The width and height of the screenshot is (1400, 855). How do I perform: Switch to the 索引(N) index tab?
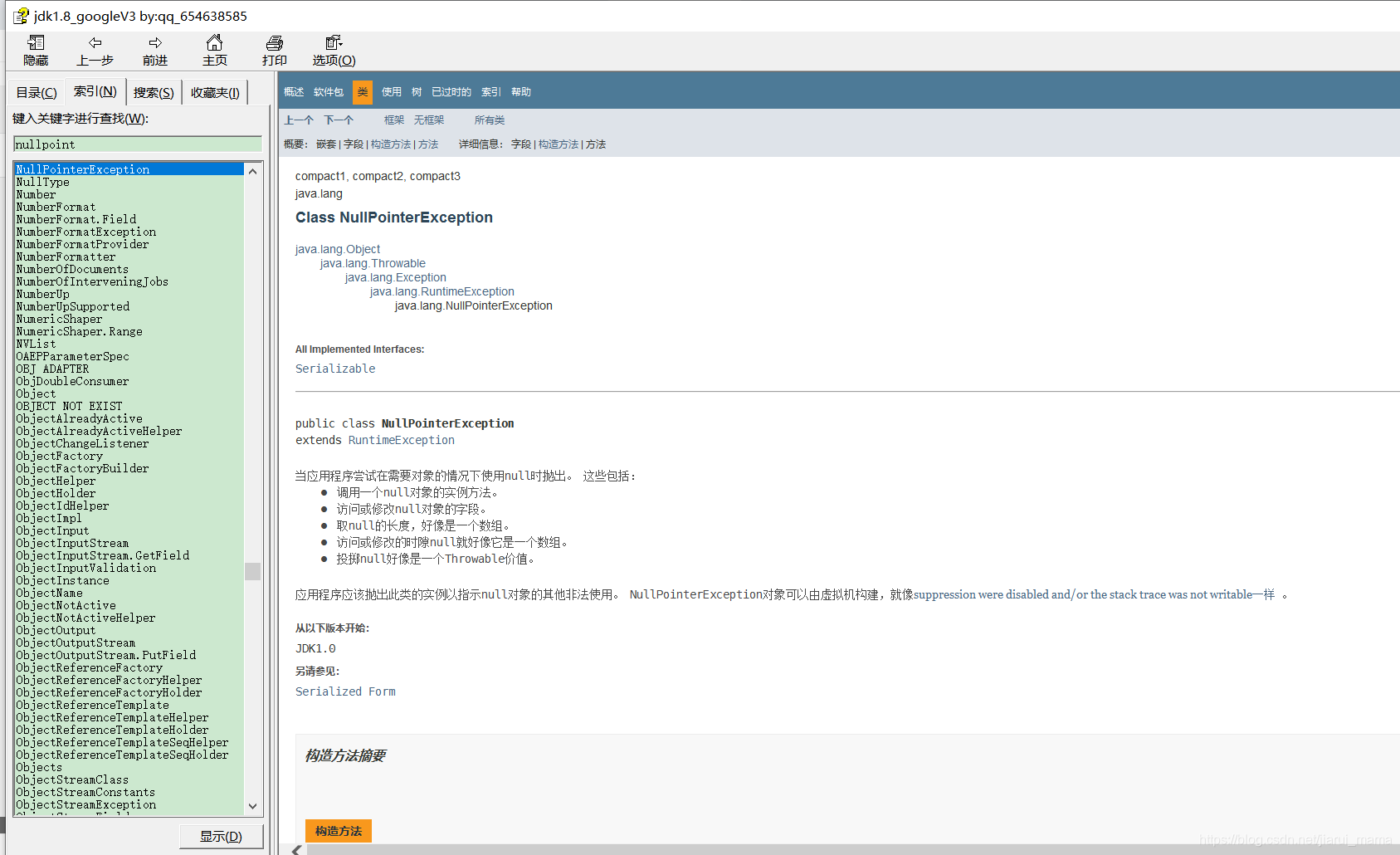(x=95, y=91)
